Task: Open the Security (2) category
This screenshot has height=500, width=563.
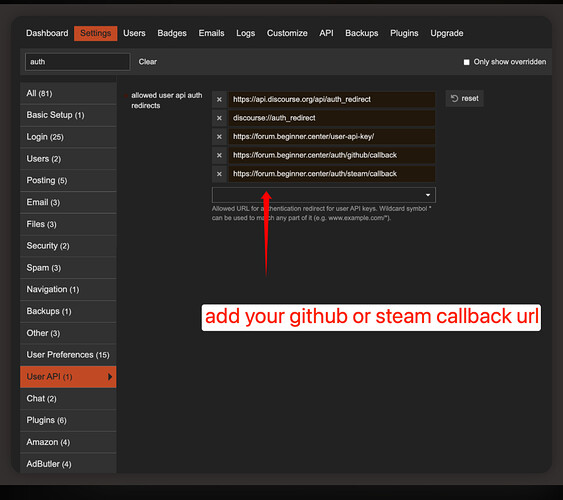Action: pyautogui.click(x=68, y=246)
